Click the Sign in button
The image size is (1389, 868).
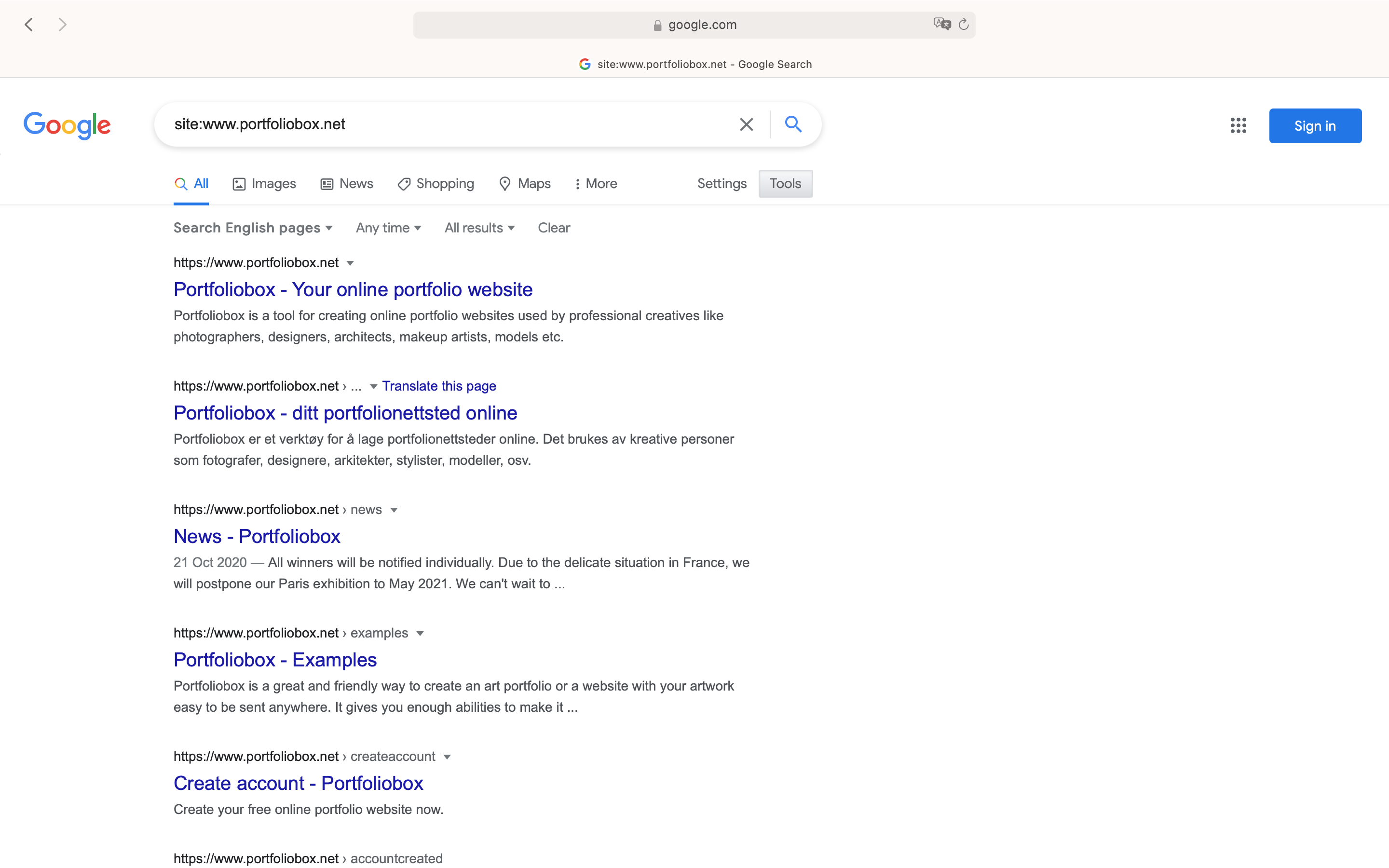click(x=1314, y=125)
